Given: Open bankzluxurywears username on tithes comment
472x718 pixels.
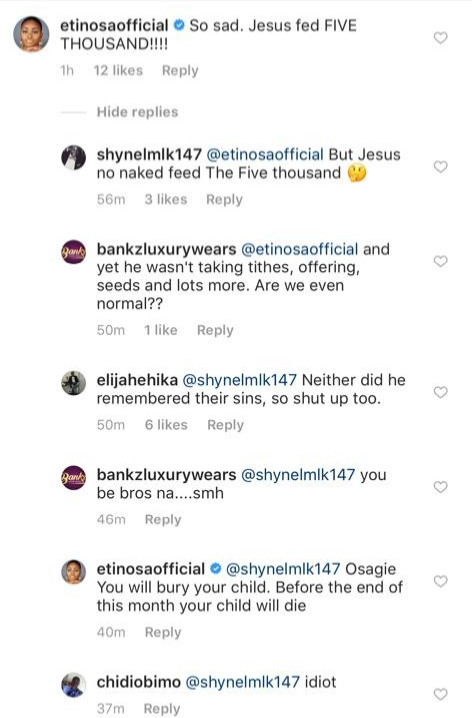Looking at the screenshot, I should [166, 249].
